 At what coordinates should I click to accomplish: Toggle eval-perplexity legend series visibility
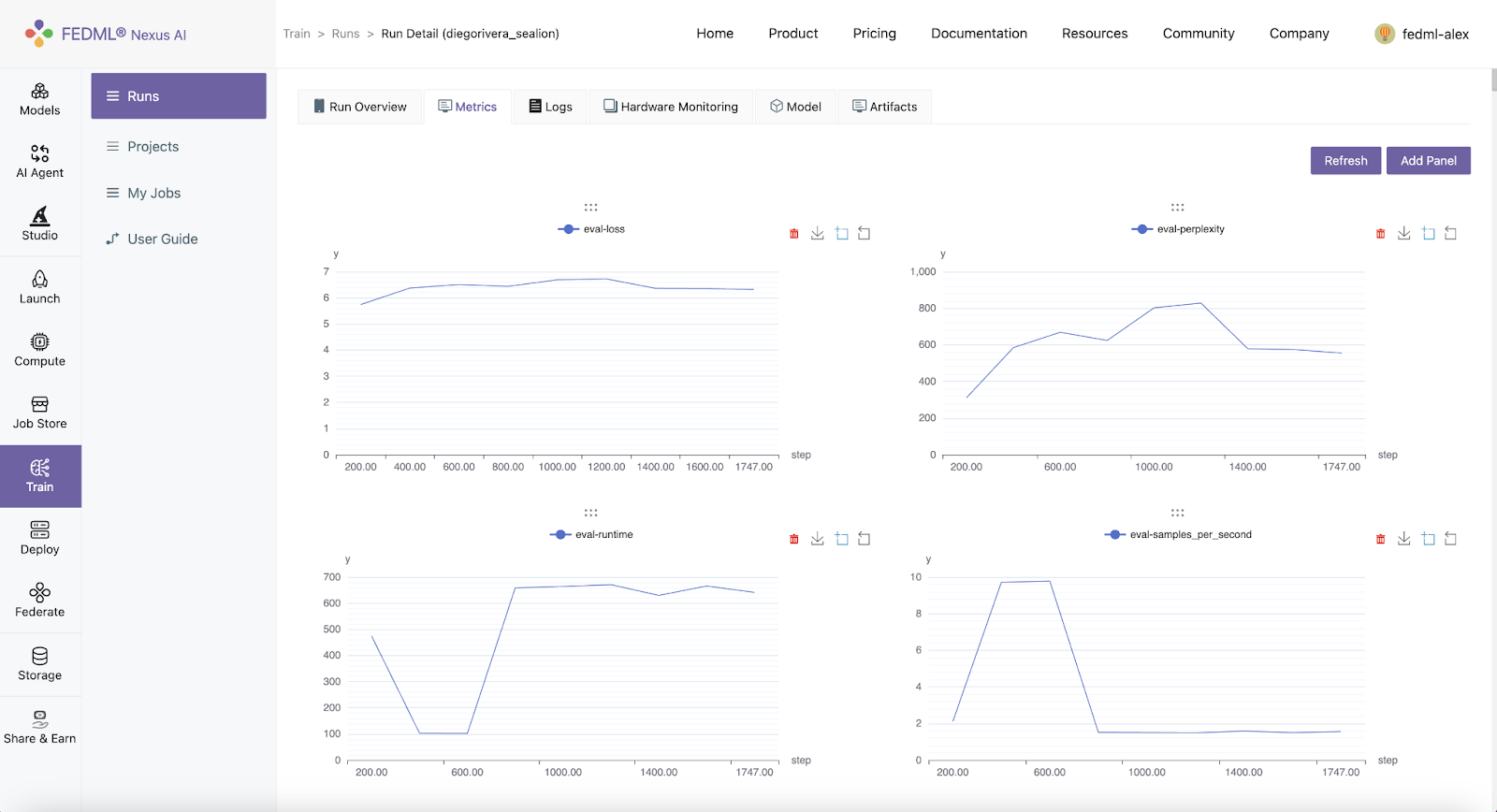[1178, 229]
